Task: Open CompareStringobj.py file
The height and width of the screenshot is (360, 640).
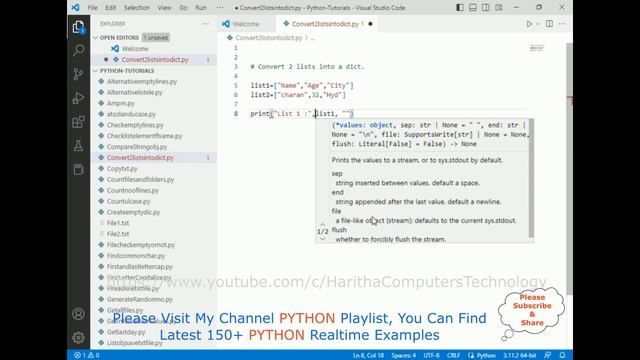Action: [x=137, y=147]
